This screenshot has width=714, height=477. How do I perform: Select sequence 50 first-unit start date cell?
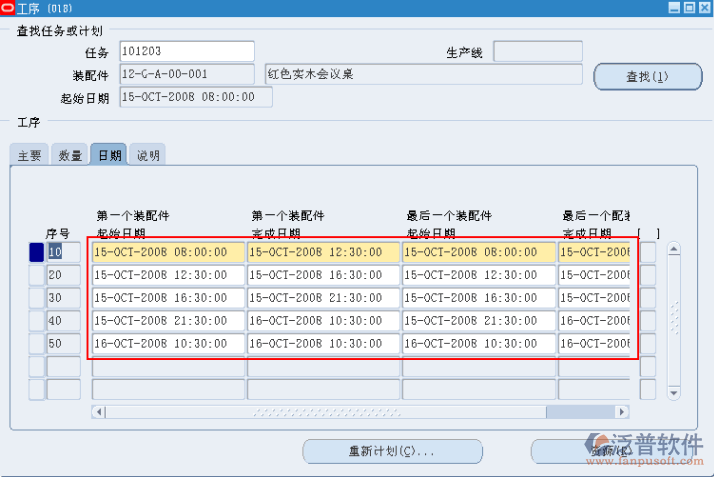[168, 344]
